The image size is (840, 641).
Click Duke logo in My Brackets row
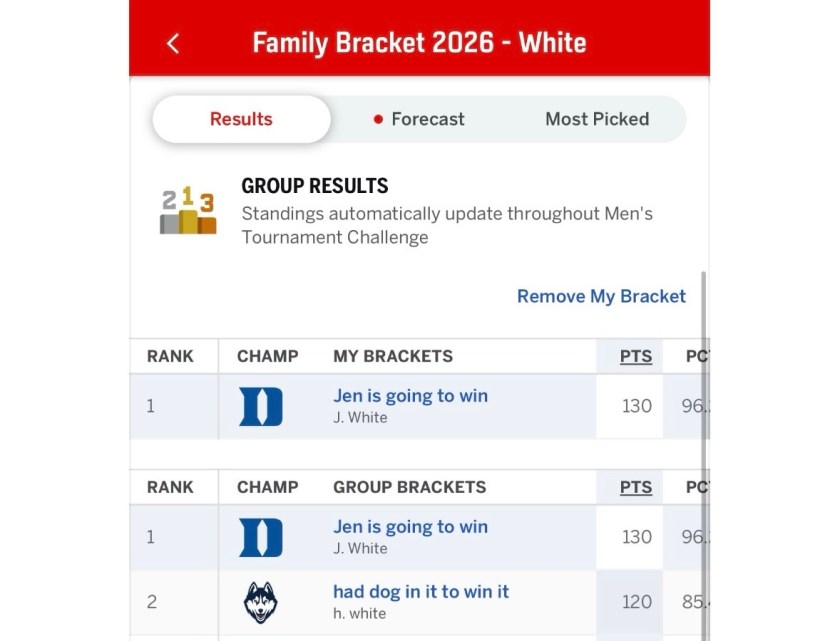point(261,406)
